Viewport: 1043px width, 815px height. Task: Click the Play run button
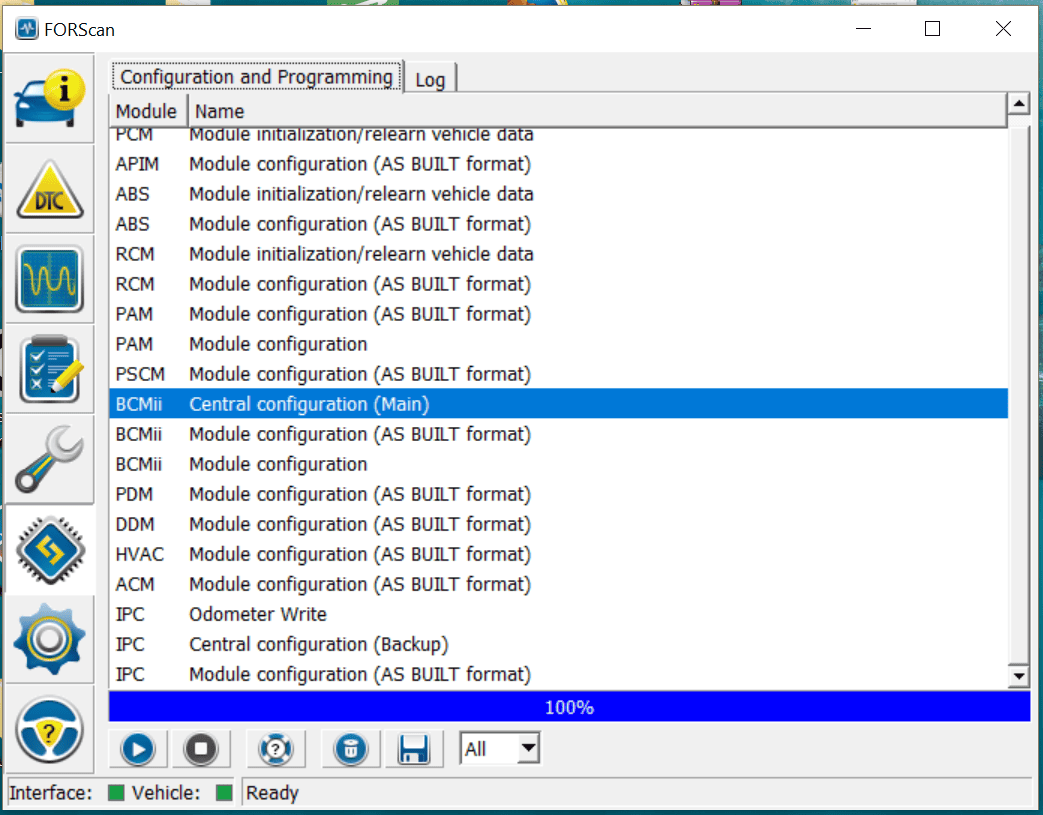point(138,749)
